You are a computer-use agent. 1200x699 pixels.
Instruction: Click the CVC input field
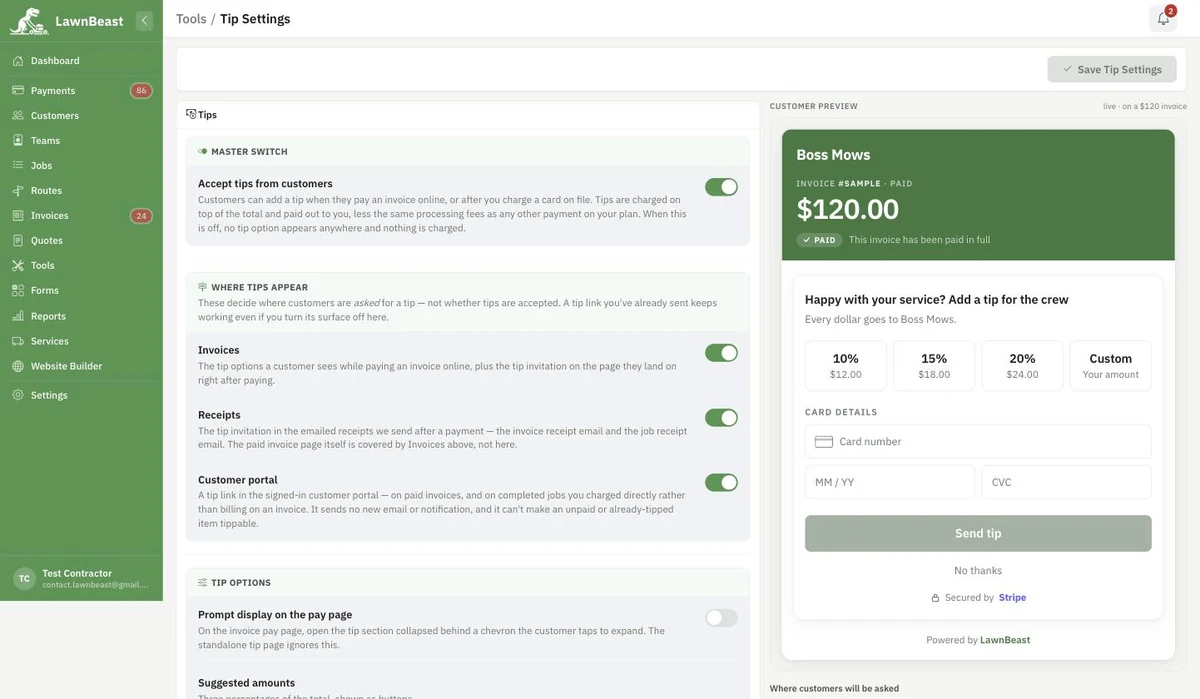(x=1067, y=482)
